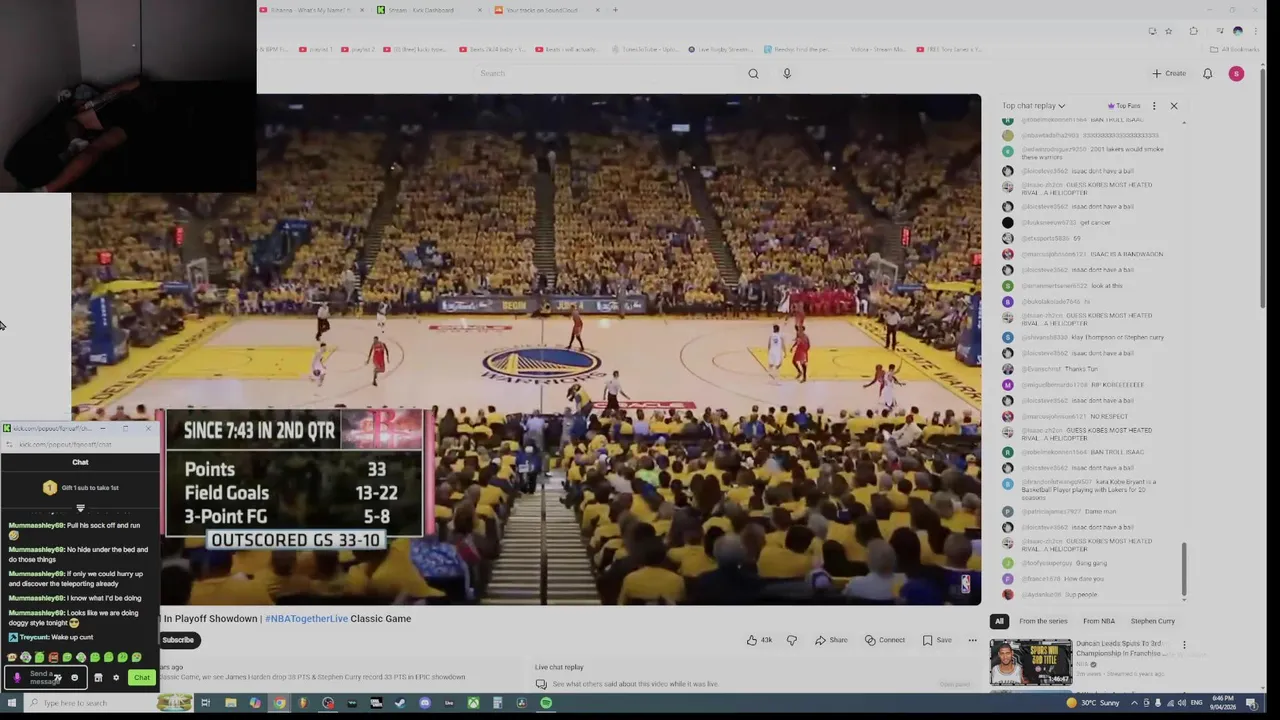1280x720 pixels.
Task: Click the YouTube search magnifier icon
Action: (x=753, y=73)
